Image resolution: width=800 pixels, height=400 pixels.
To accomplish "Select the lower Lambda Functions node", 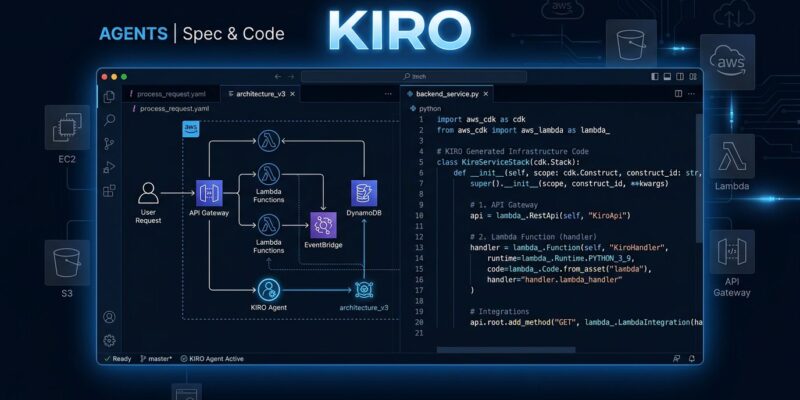I will tap(269, 225).
